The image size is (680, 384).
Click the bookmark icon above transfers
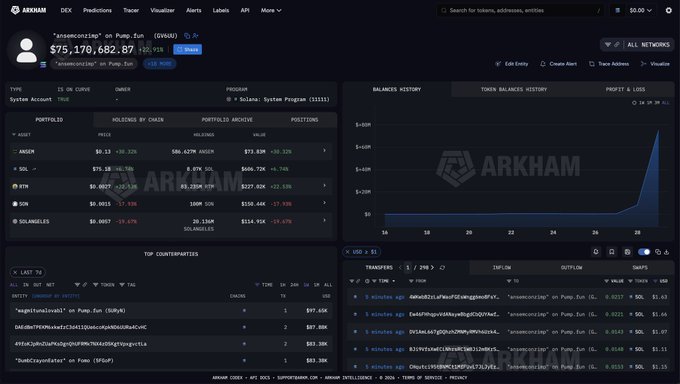tap(611, 252)
